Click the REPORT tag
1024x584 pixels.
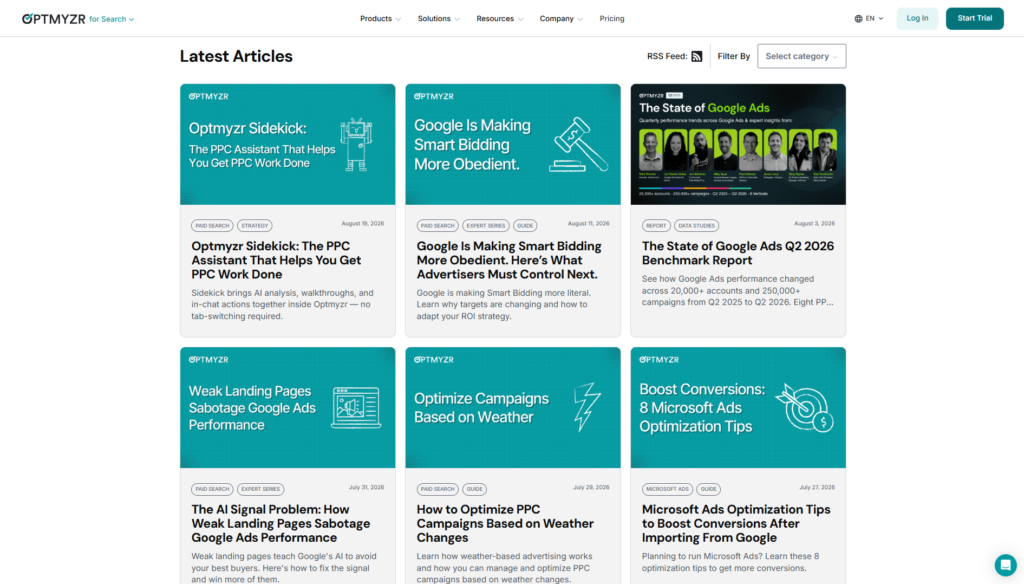(656, 225)
